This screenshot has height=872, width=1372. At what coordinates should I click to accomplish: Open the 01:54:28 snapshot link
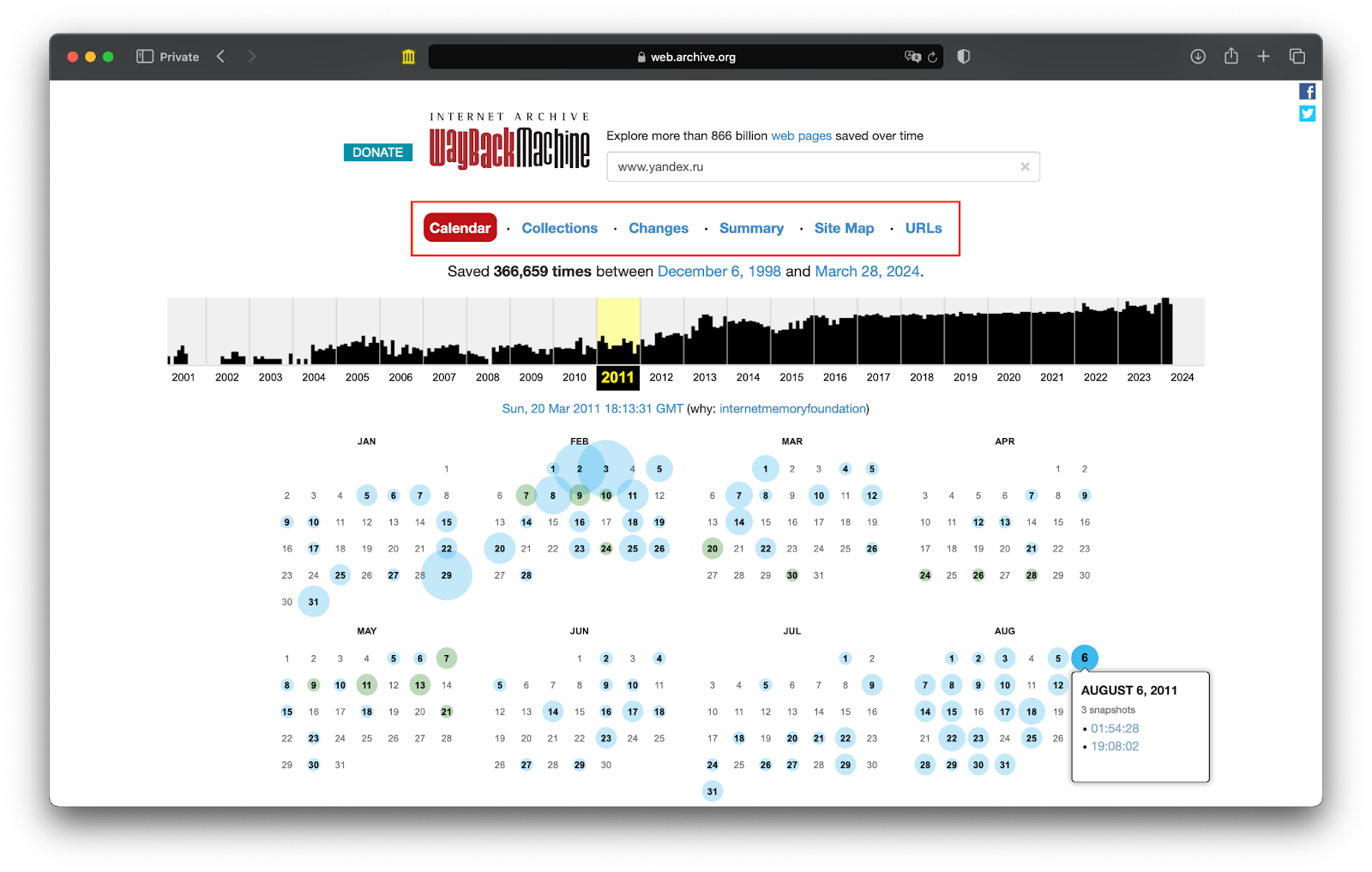coord(1114,729)
